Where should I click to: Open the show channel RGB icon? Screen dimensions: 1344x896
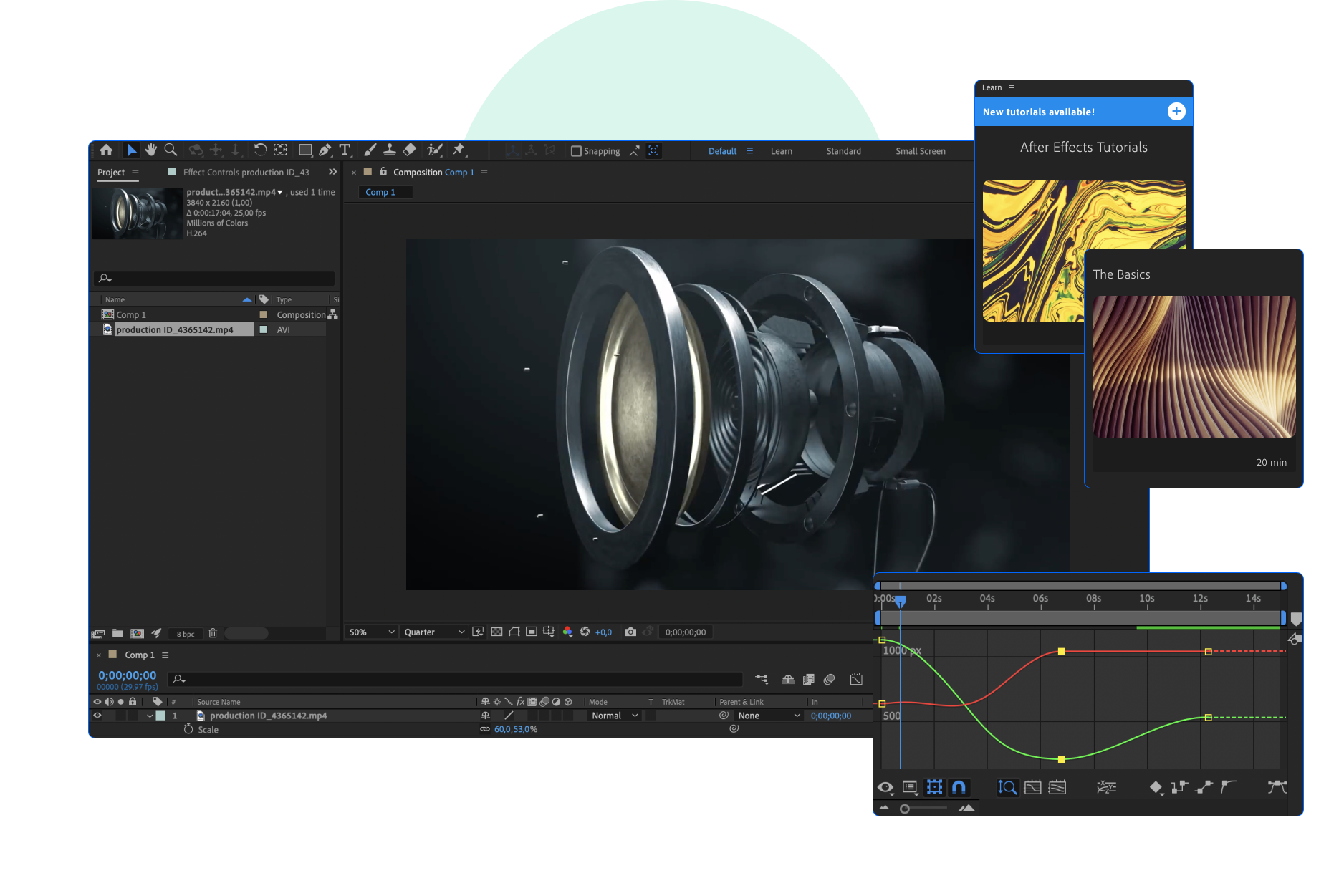pyautogui.click(x=567, y=632)
